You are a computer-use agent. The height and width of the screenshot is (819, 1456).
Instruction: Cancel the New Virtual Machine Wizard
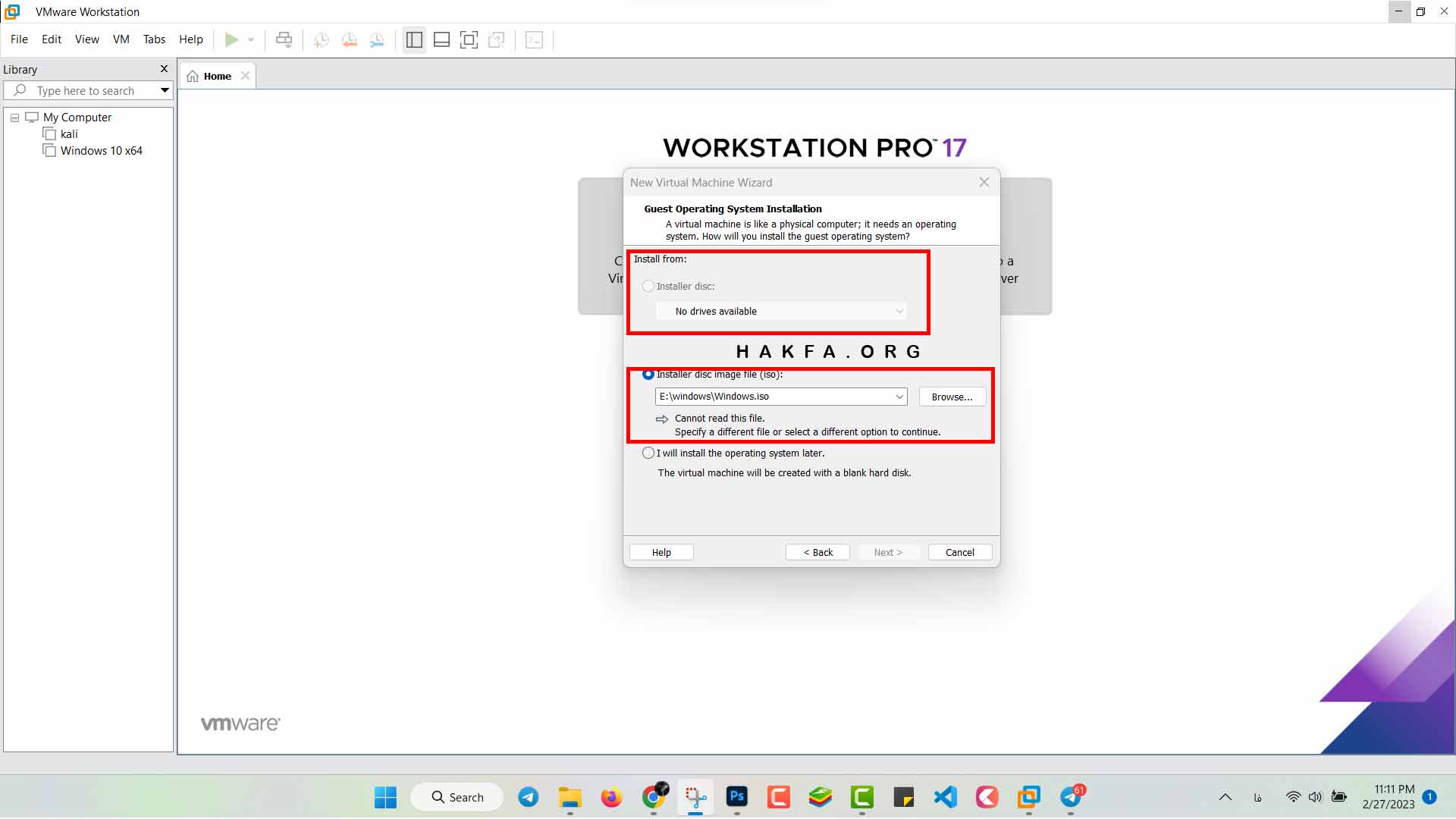tap(960, 553)
